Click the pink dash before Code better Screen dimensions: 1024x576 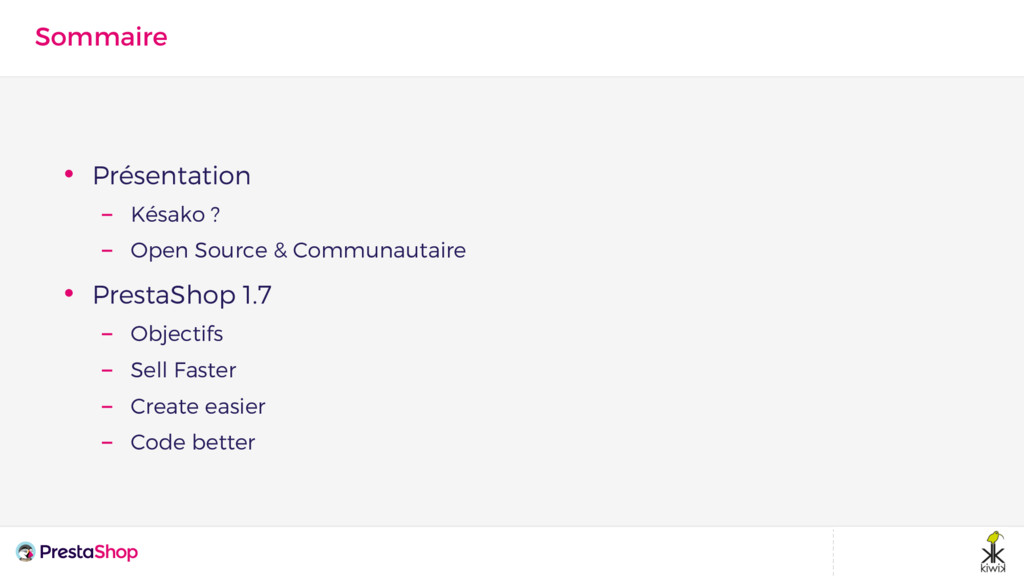pos(107,442)
